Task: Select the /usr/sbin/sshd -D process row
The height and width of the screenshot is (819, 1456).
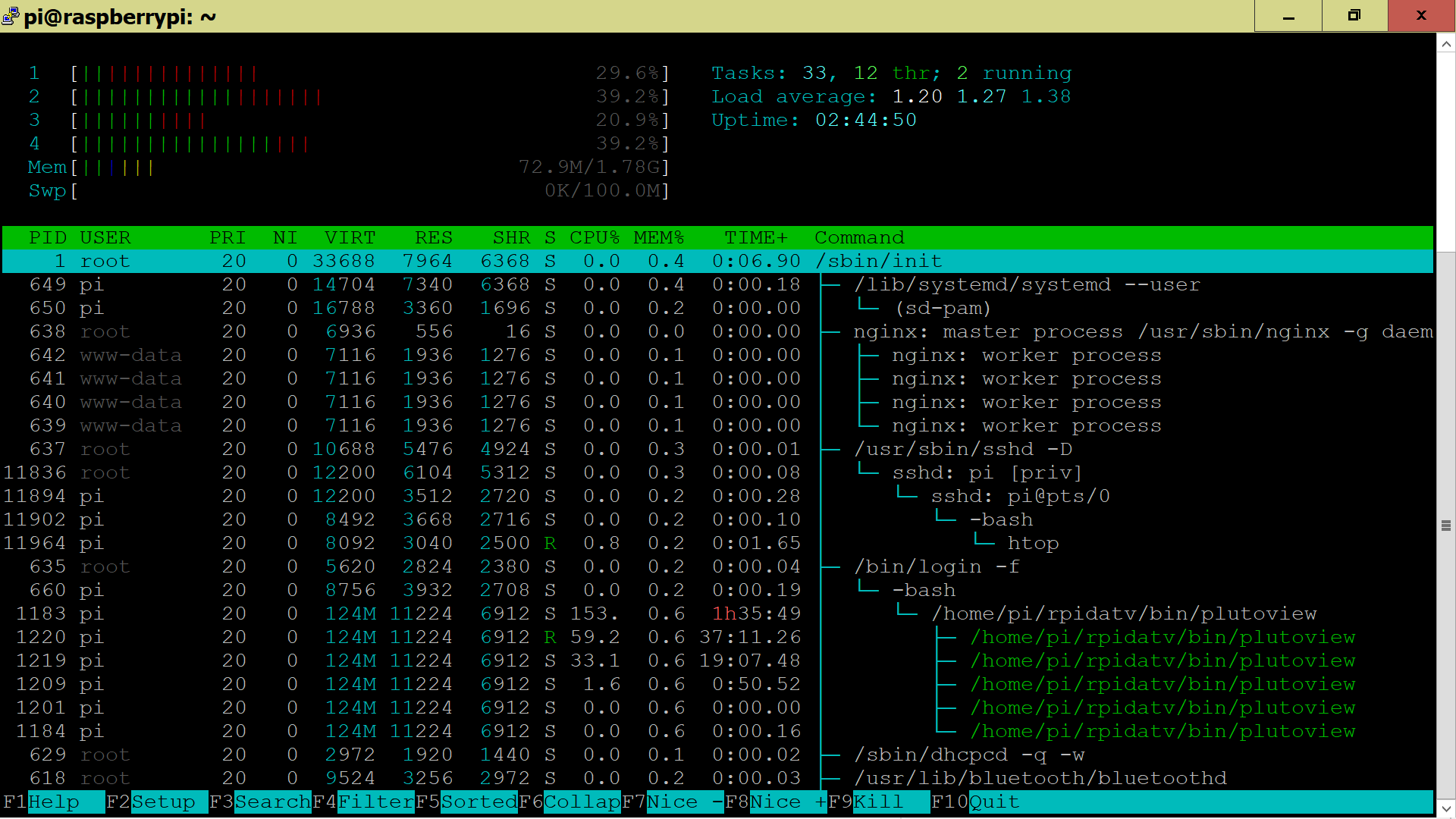Action: (717, 449)
